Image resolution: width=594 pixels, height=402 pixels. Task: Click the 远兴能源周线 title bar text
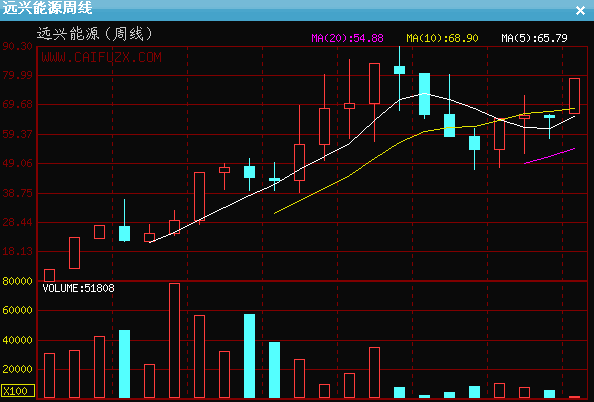(47, 8)
